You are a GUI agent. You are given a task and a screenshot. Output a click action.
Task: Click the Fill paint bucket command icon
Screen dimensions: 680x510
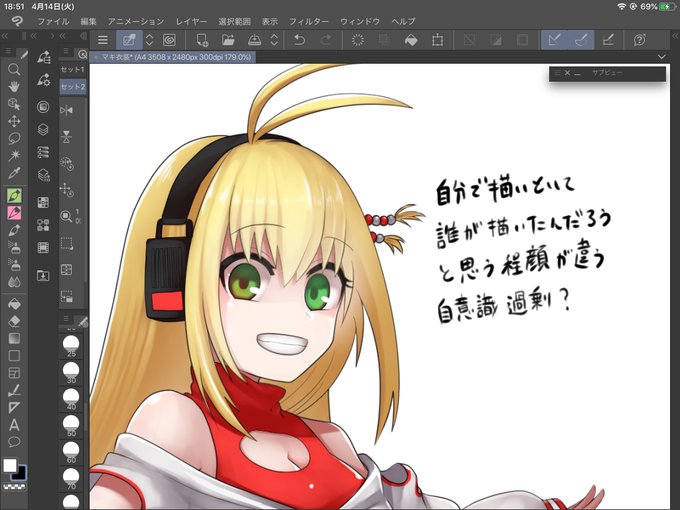[411, 40]
